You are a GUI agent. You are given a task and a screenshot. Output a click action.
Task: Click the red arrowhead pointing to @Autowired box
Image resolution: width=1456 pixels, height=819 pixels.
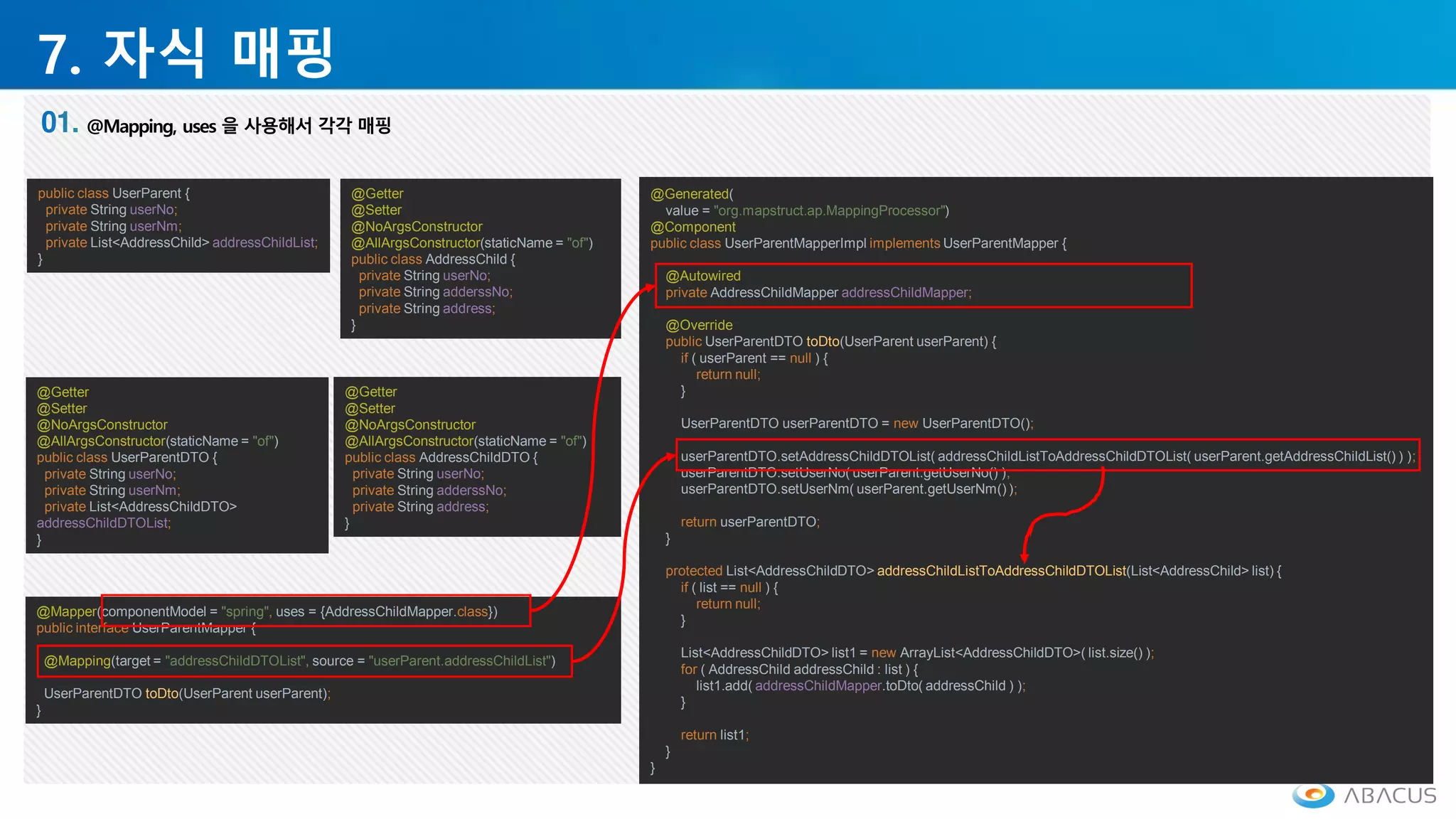(x=648, y=287)
